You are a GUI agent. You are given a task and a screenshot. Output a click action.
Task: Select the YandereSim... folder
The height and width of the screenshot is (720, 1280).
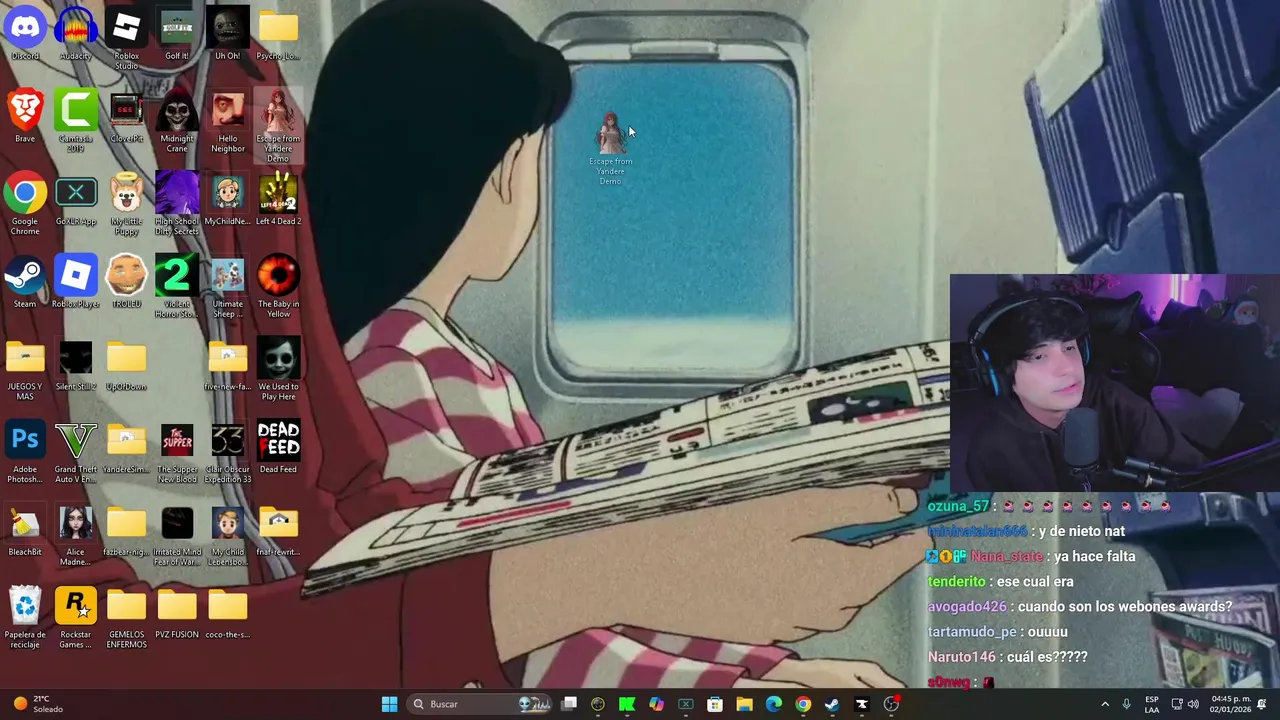(x=126, y=448)
